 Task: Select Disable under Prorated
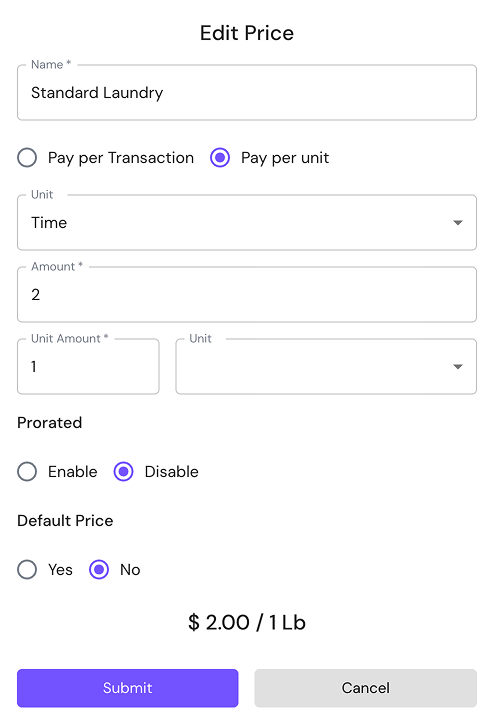123,472
